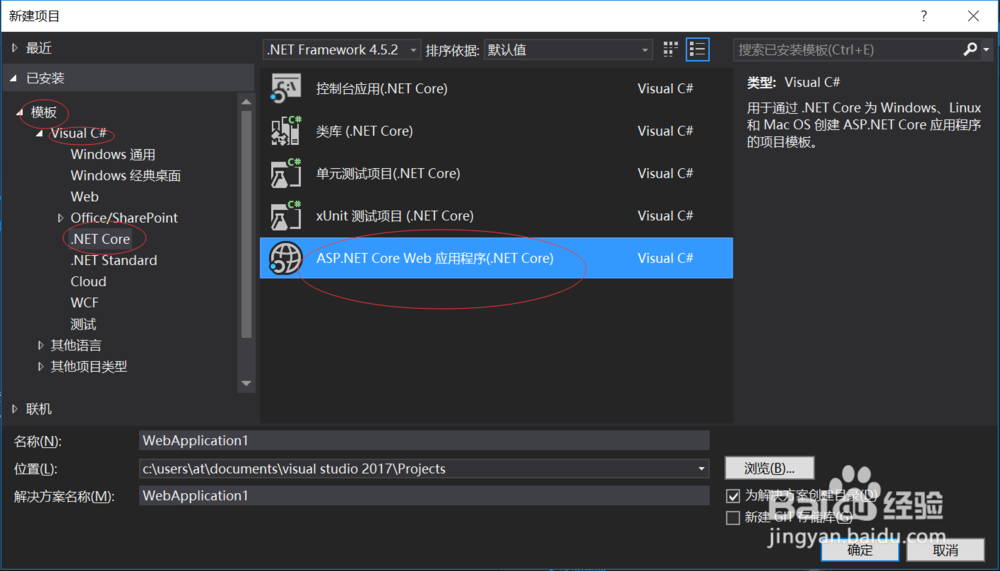The height and width of the screenshot is (571, 1000).
Task: Click the search magnifier icon
Action: click(x=970, y=49)
